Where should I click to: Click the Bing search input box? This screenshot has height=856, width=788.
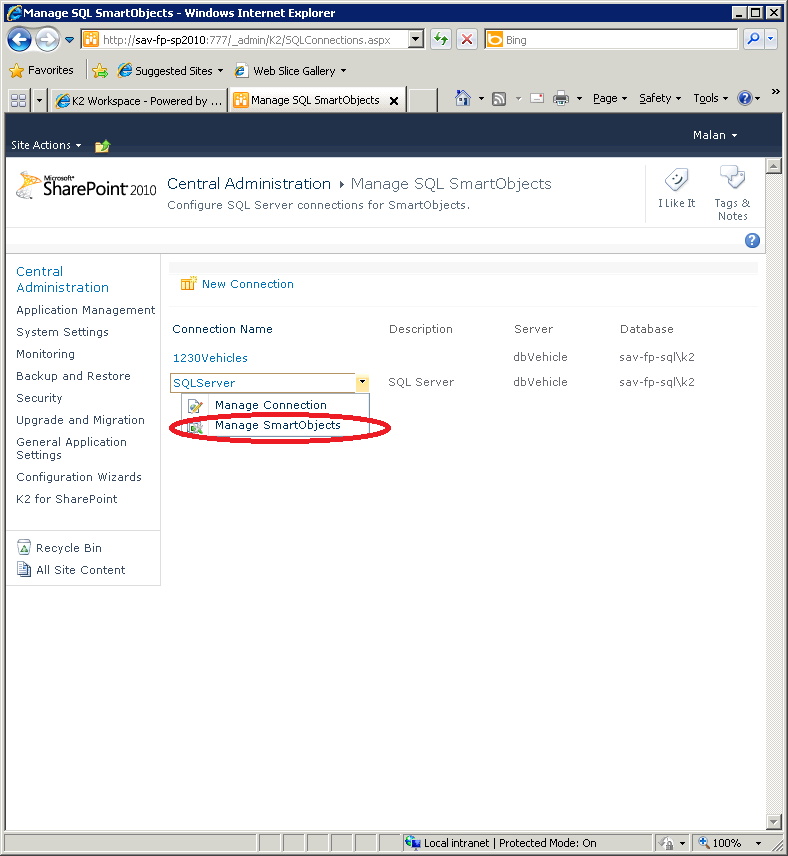[611, 40]
